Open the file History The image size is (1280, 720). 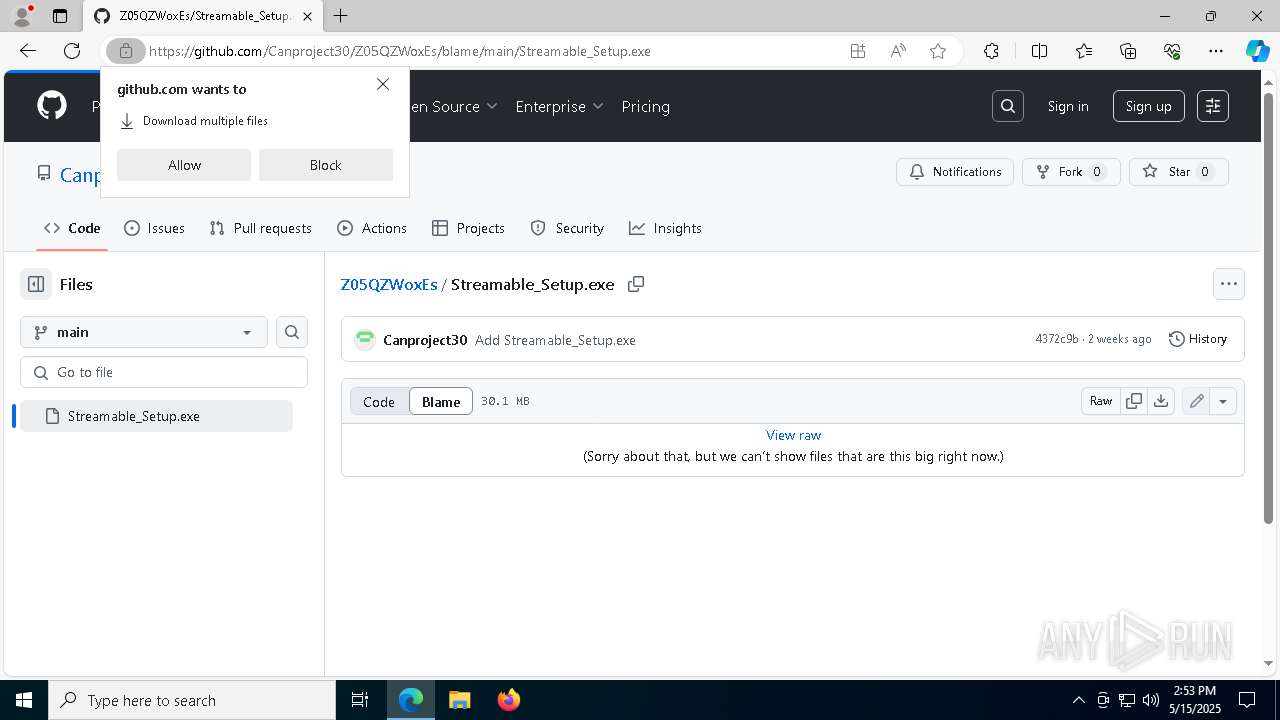1198,339
